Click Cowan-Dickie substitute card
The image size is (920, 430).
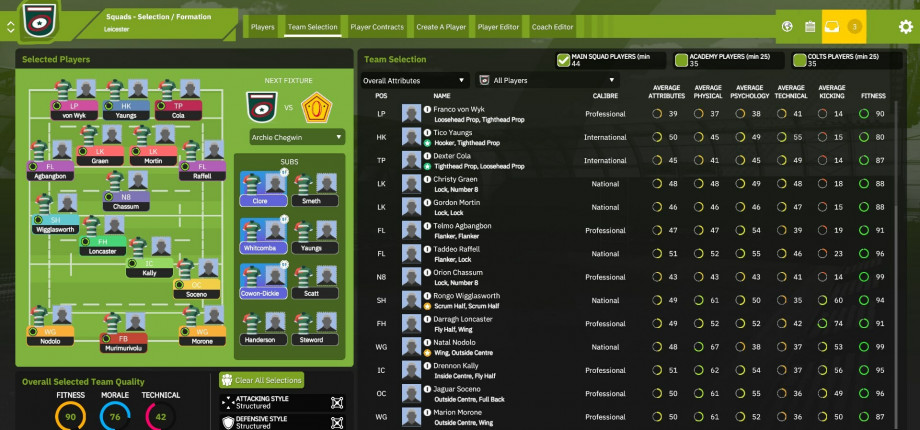pos(263,282)
